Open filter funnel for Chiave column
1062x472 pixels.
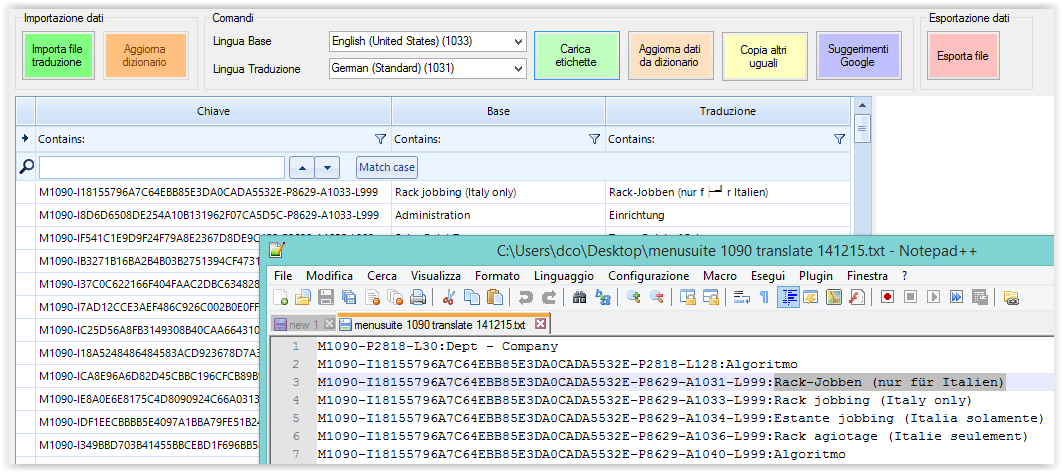[379, 139]
